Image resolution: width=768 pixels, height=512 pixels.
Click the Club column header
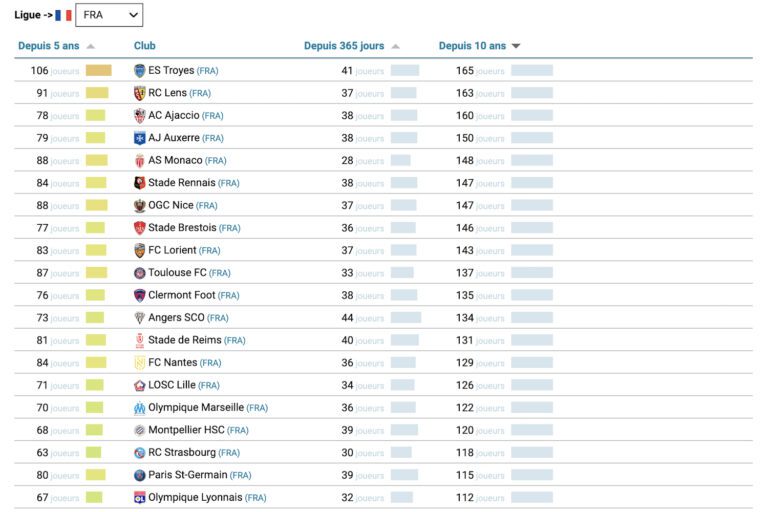pos(145,46)
